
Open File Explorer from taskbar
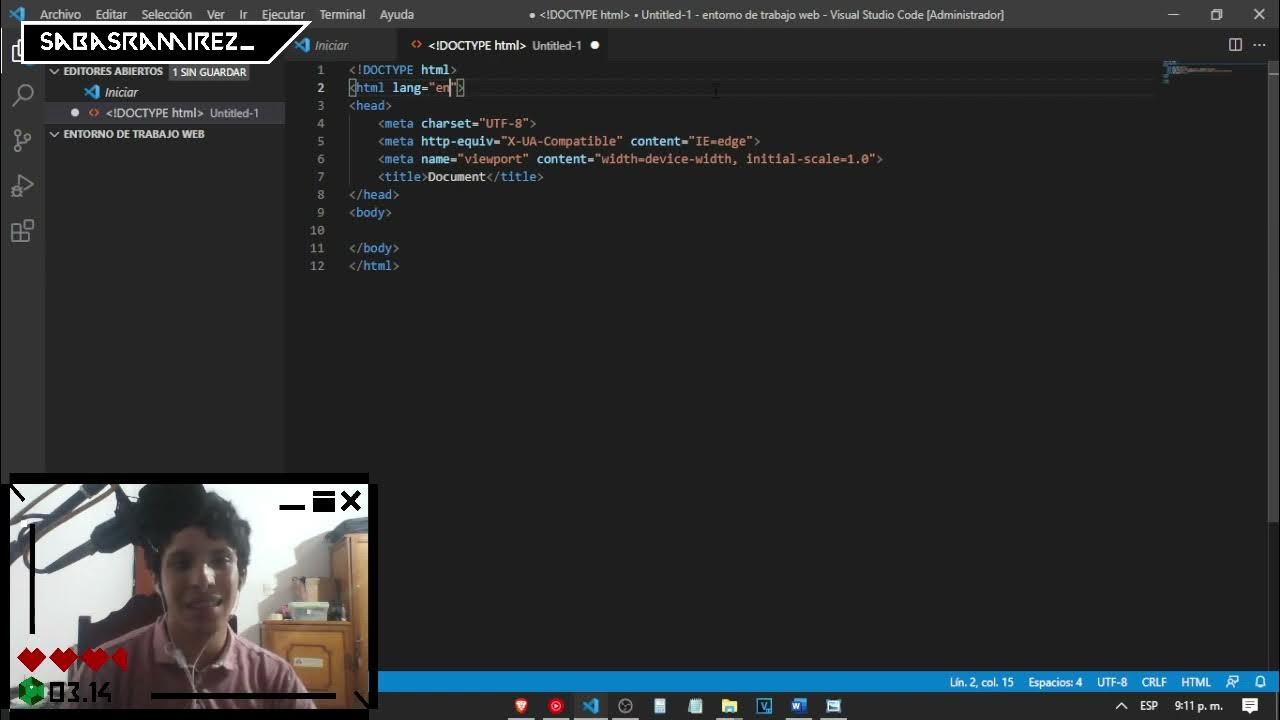[x=729, y=706]
